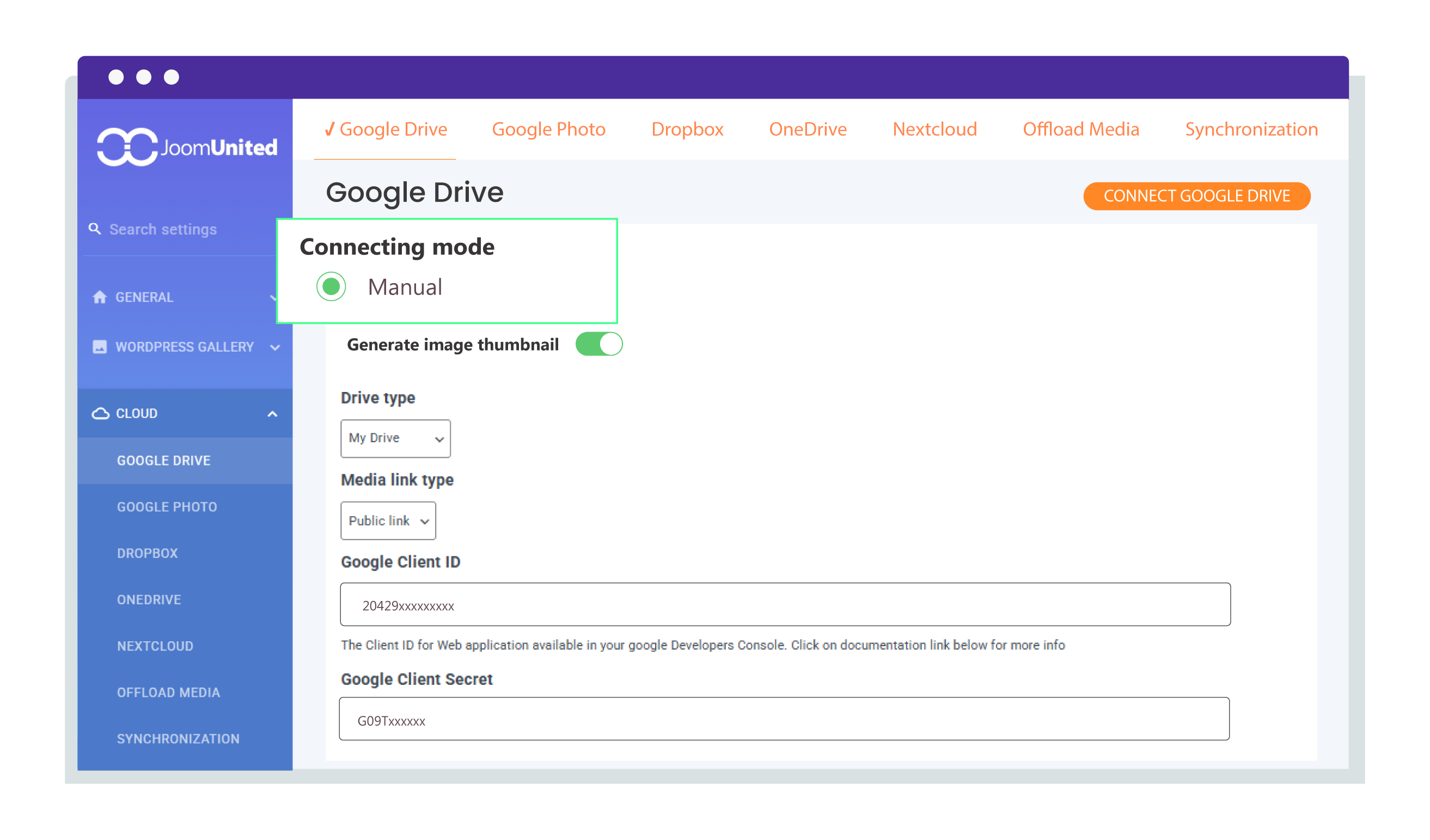The width and height of the screenshot is (1430, 840).
Task: Select the Manual connecting mode radio
Action: coord(332,286)
